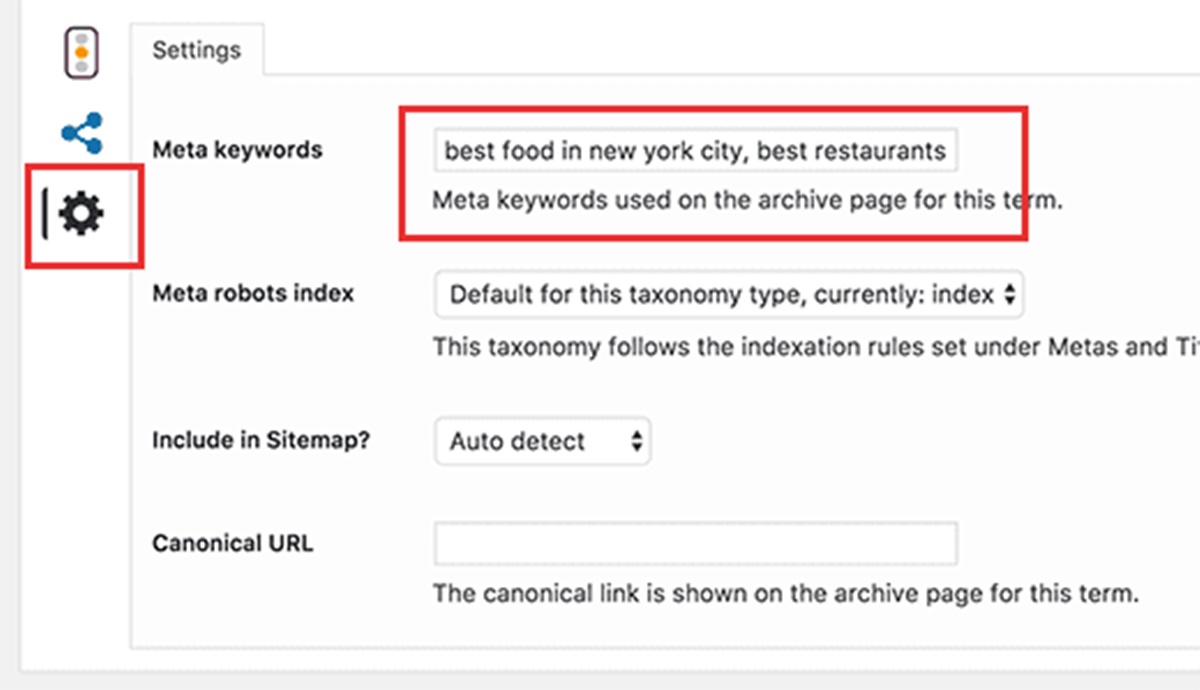Open the social share icon section
Image resolution: width=1200 pixels, height=690 pixels.
tap(81, 133)
